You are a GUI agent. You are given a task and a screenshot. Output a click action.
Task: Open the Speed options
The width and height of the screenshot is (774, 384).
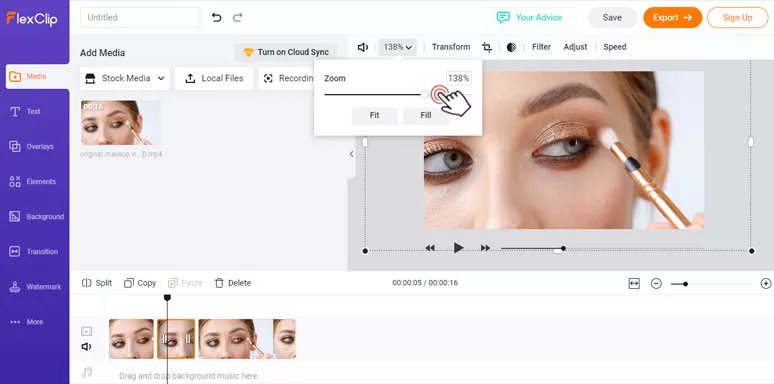[x=615, y=47]
